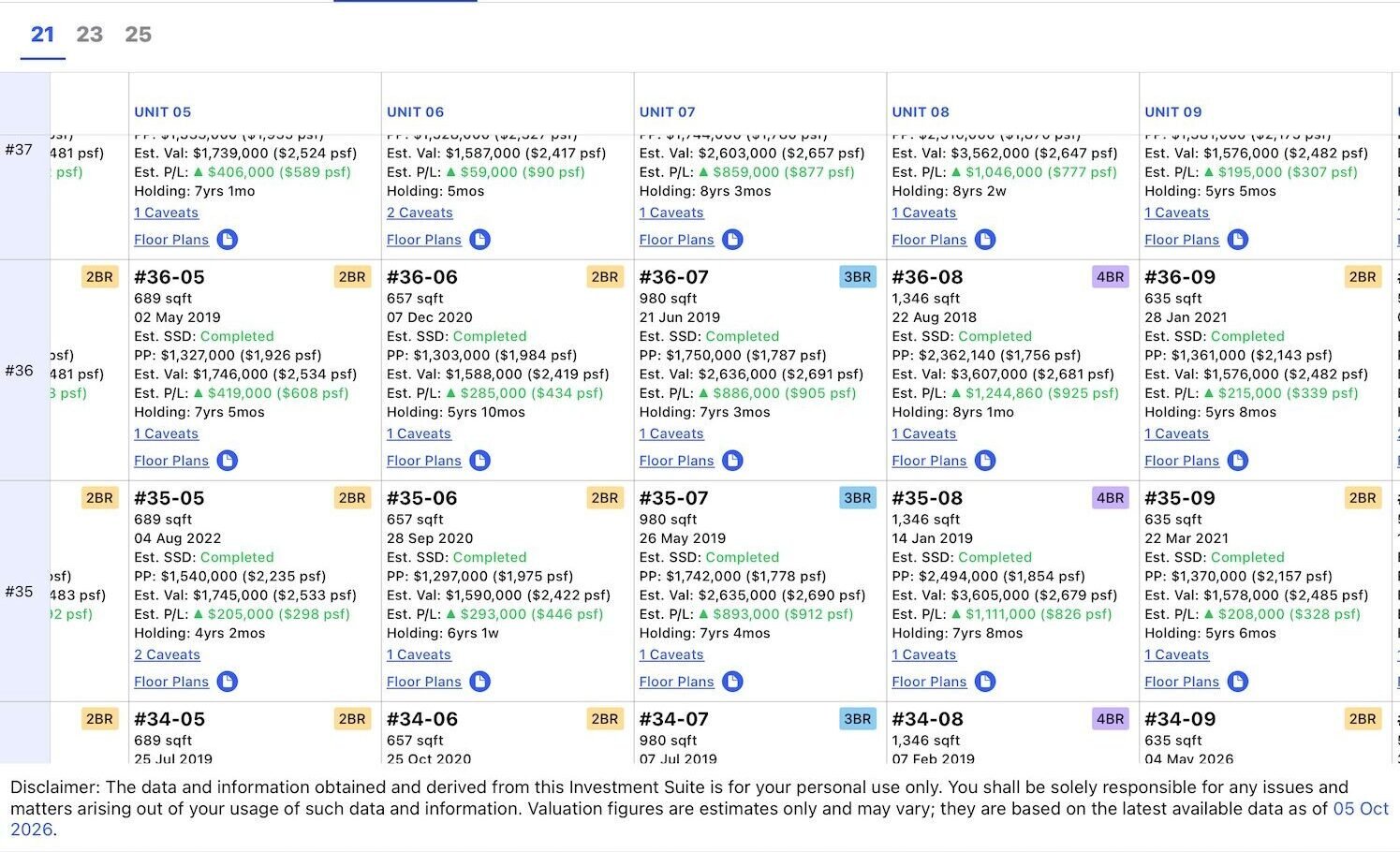Open floor plan icon for unit #36-06
Viewport: 1400px width, 852px height.
pyautogui.click(x=480, y=461)
